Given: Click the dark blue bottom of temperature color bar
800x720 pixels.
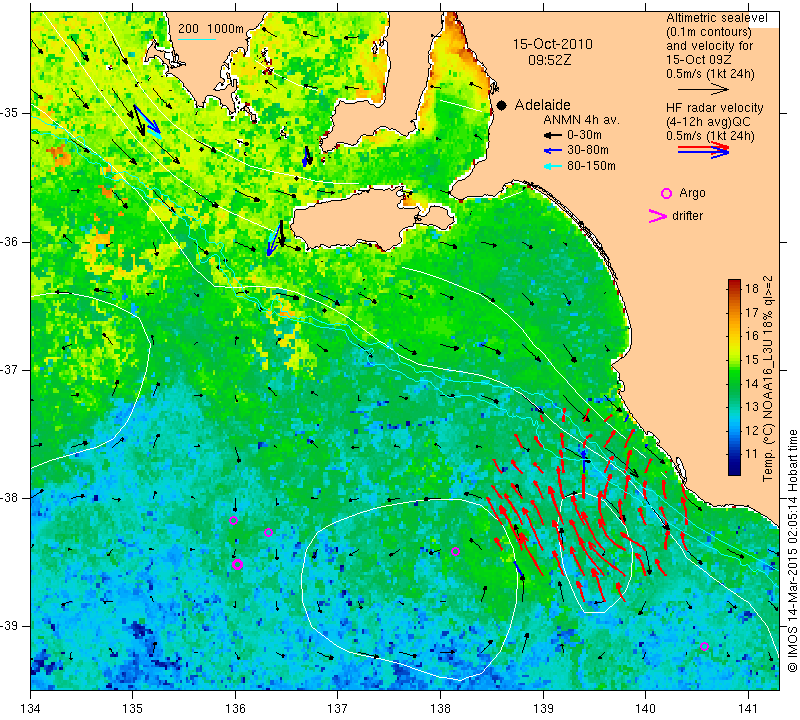Looking at the screenshot, I should pyautogui.click(x=734, y=470).
